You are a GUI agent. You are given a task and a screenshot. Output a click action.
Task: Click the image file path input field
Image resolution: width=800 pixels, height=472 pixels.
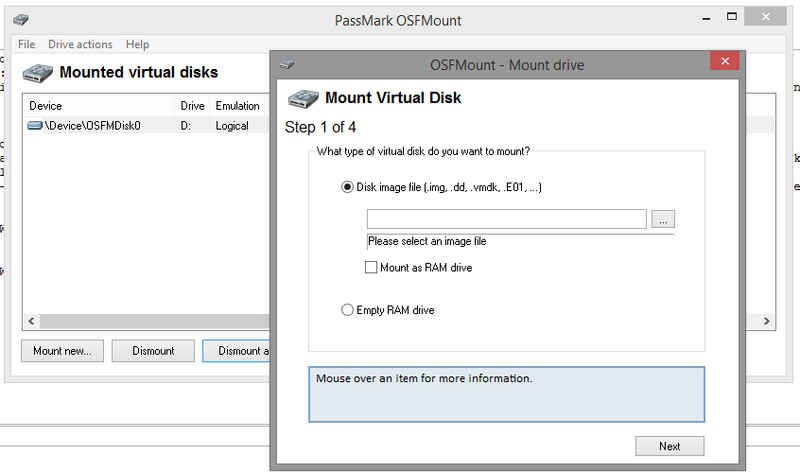[x=506, y=218]
